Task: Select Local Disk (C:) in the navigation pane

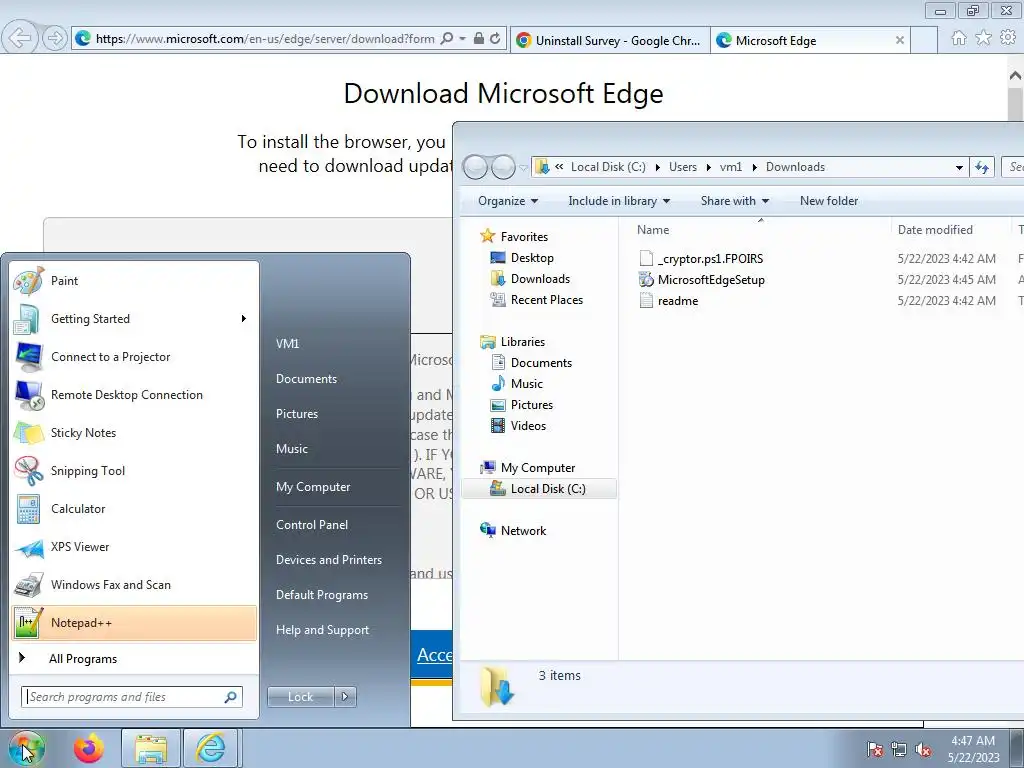Action: click(539, 488)
